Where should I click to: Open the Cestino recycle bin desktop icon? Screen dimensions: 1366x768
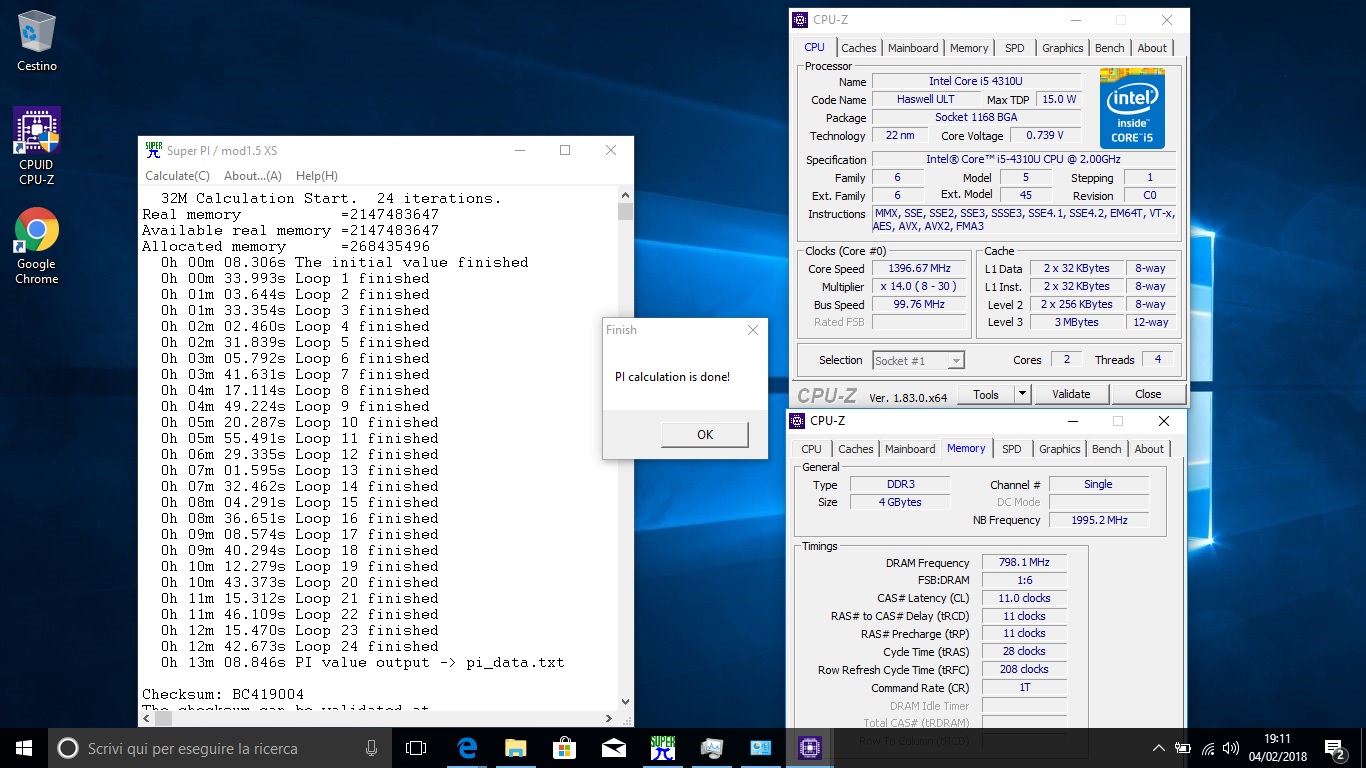click(37, 41)
